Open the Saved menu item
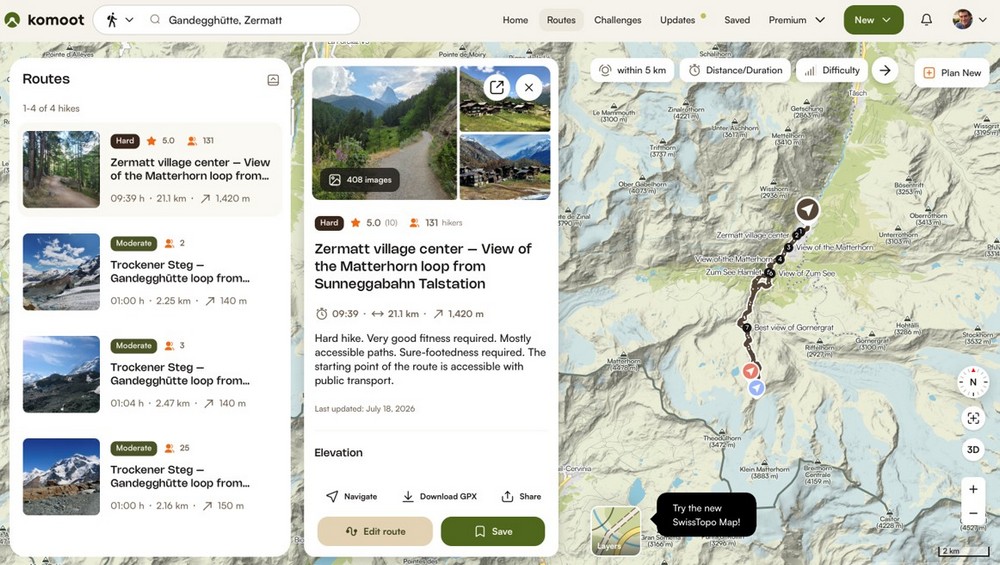The height and width of the screenshot is (565, 1000). pyautogui.click(x=737, y=20)
